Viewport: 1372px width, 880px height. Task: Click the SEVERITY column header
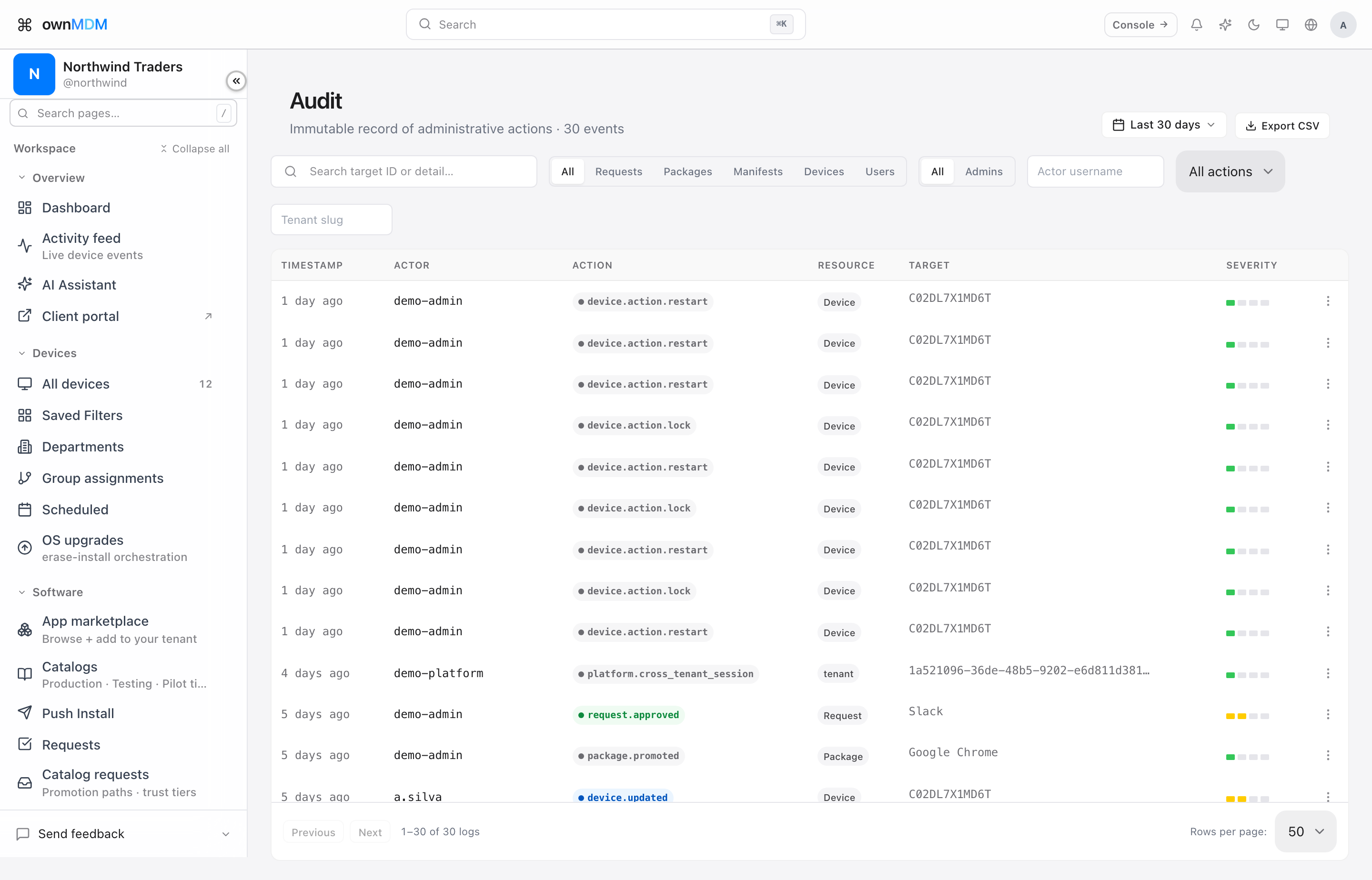(x=1251, y=265)
